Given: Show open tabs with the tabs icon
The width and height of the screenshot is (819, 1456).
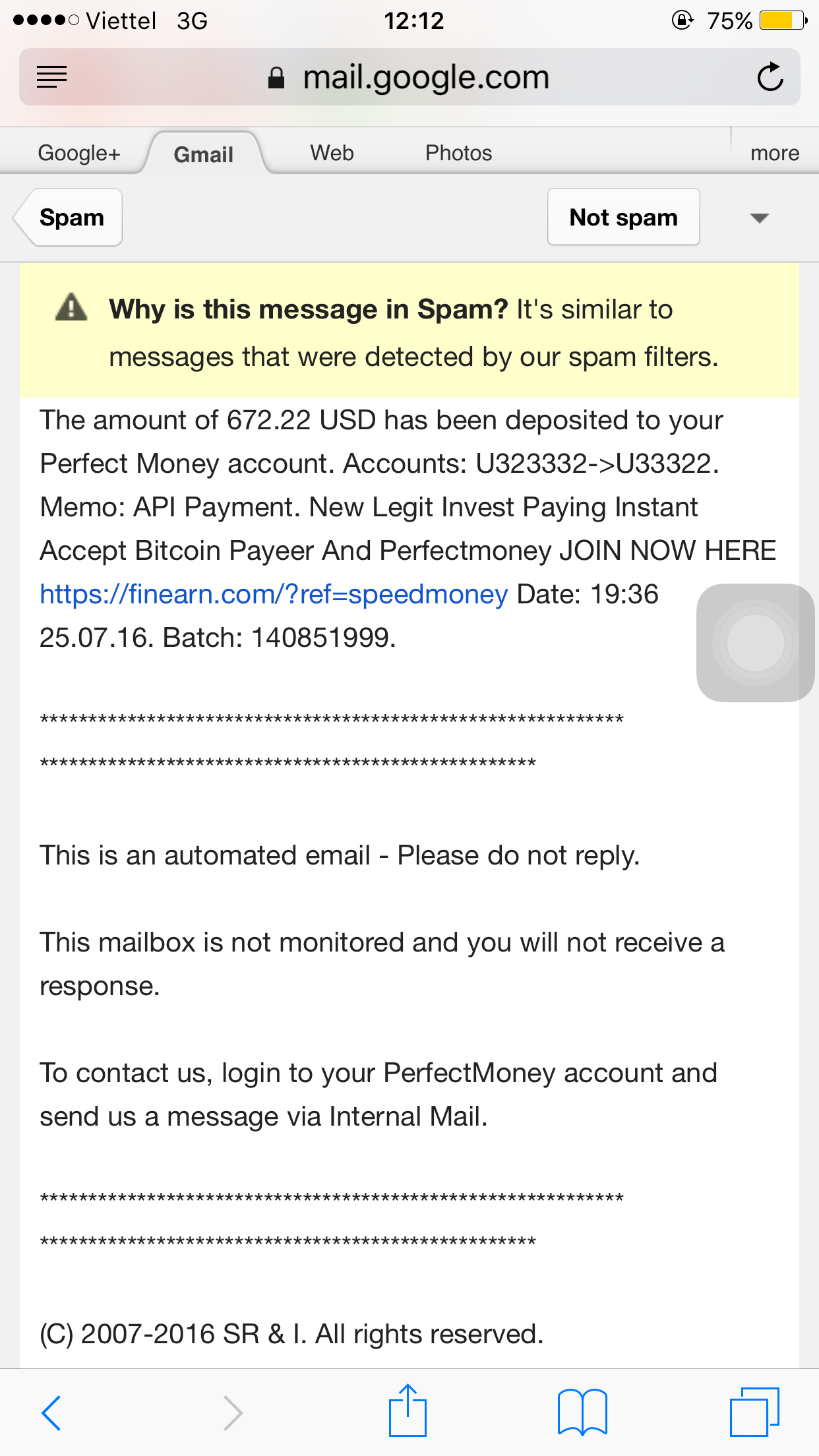Looking at the screenshot, I should click(754, 1412).
